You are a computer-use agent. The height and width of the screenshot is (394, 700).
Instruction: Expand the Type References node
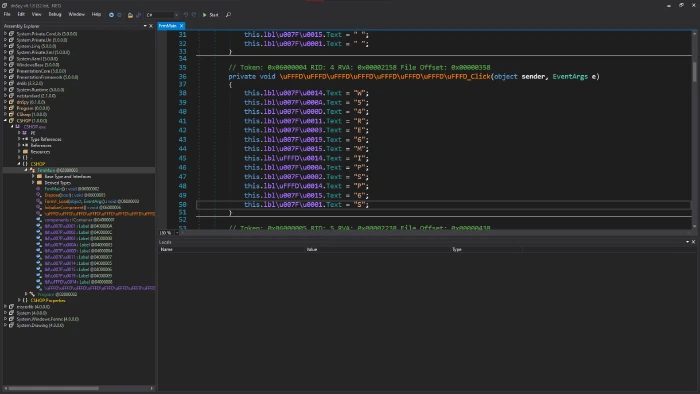click(x=19, y=139)
